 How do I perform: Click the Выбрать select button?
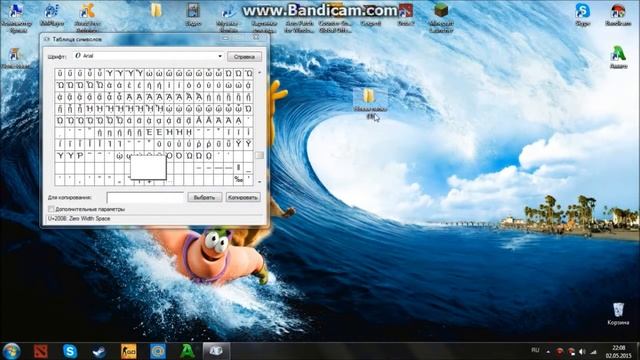point(204,198)
